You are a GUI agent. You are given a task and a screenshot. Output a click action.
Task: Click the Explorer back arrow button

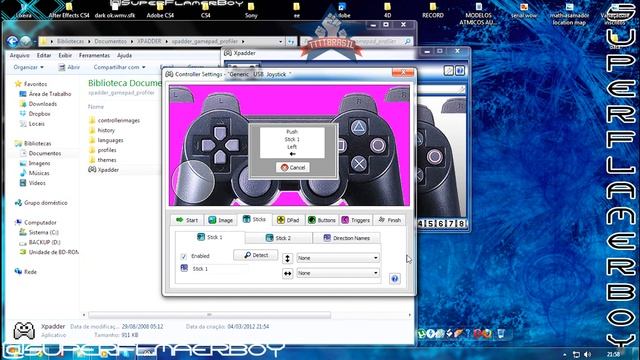coord(12,41)
